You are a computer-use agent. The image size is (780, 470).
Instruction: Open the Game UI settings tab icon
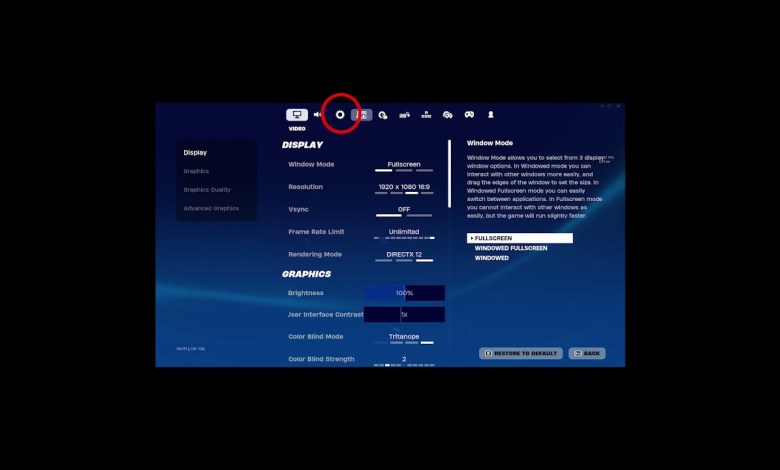pyautogui.click(x=362, y=115)
